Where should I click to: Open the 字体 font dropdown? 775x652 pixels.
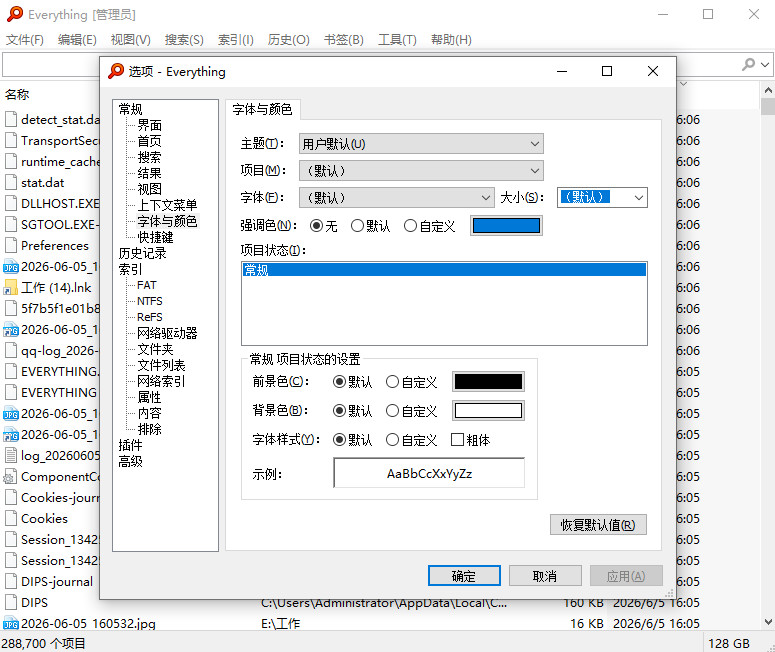coord(396,198)
